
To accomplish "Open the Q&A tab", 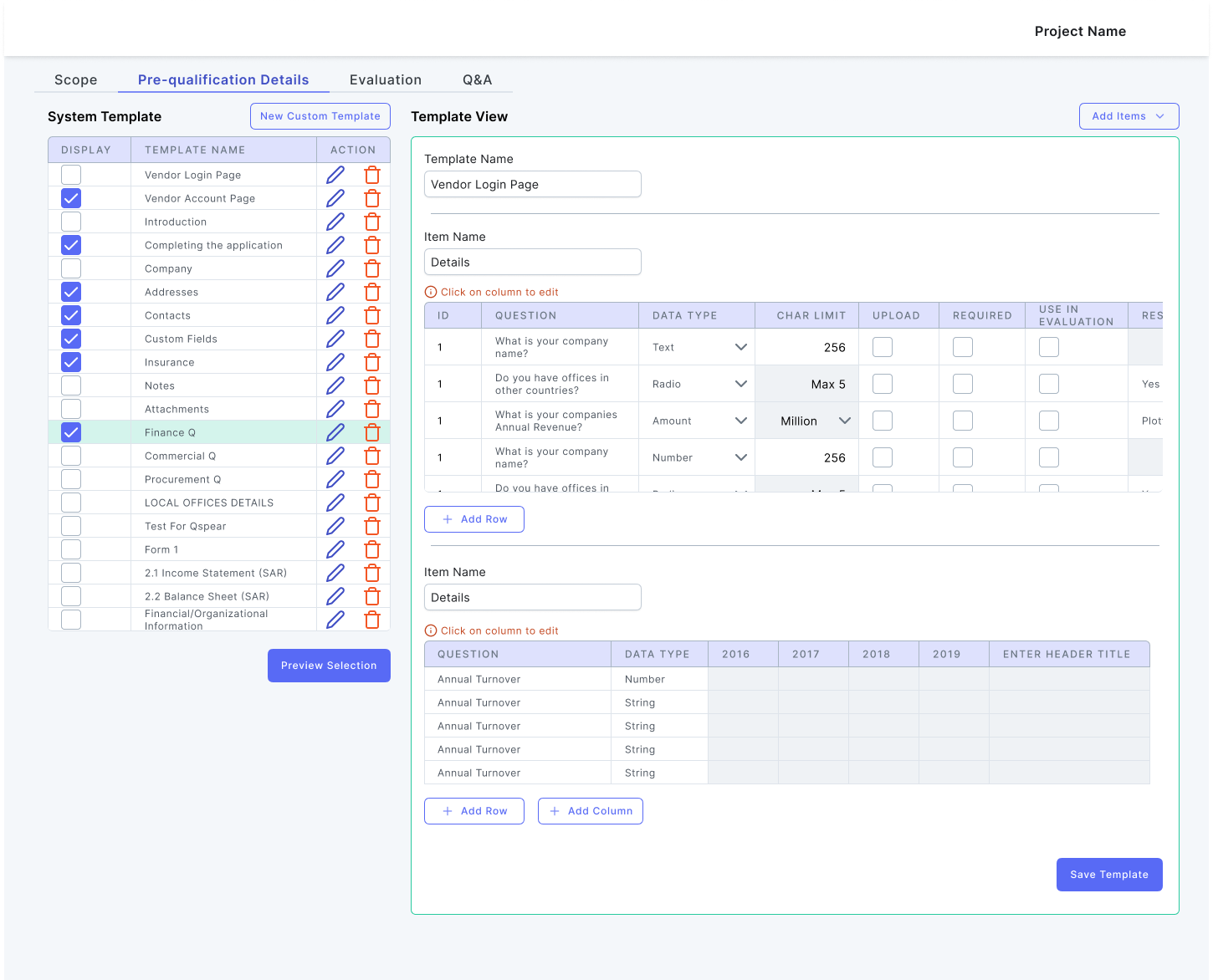I will [477, 79].
